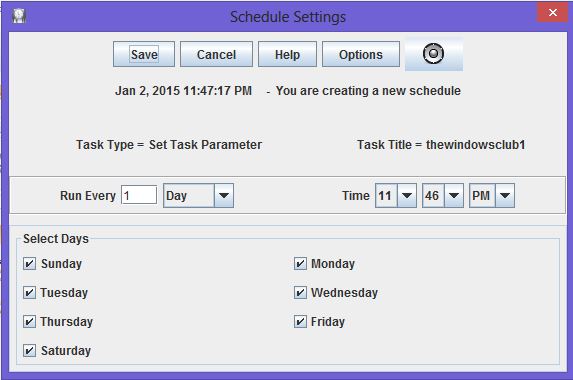Uncheck the Saturday checkbox
Image resolution: width=573 pixels, height=380 pixels.
[30, 350]
